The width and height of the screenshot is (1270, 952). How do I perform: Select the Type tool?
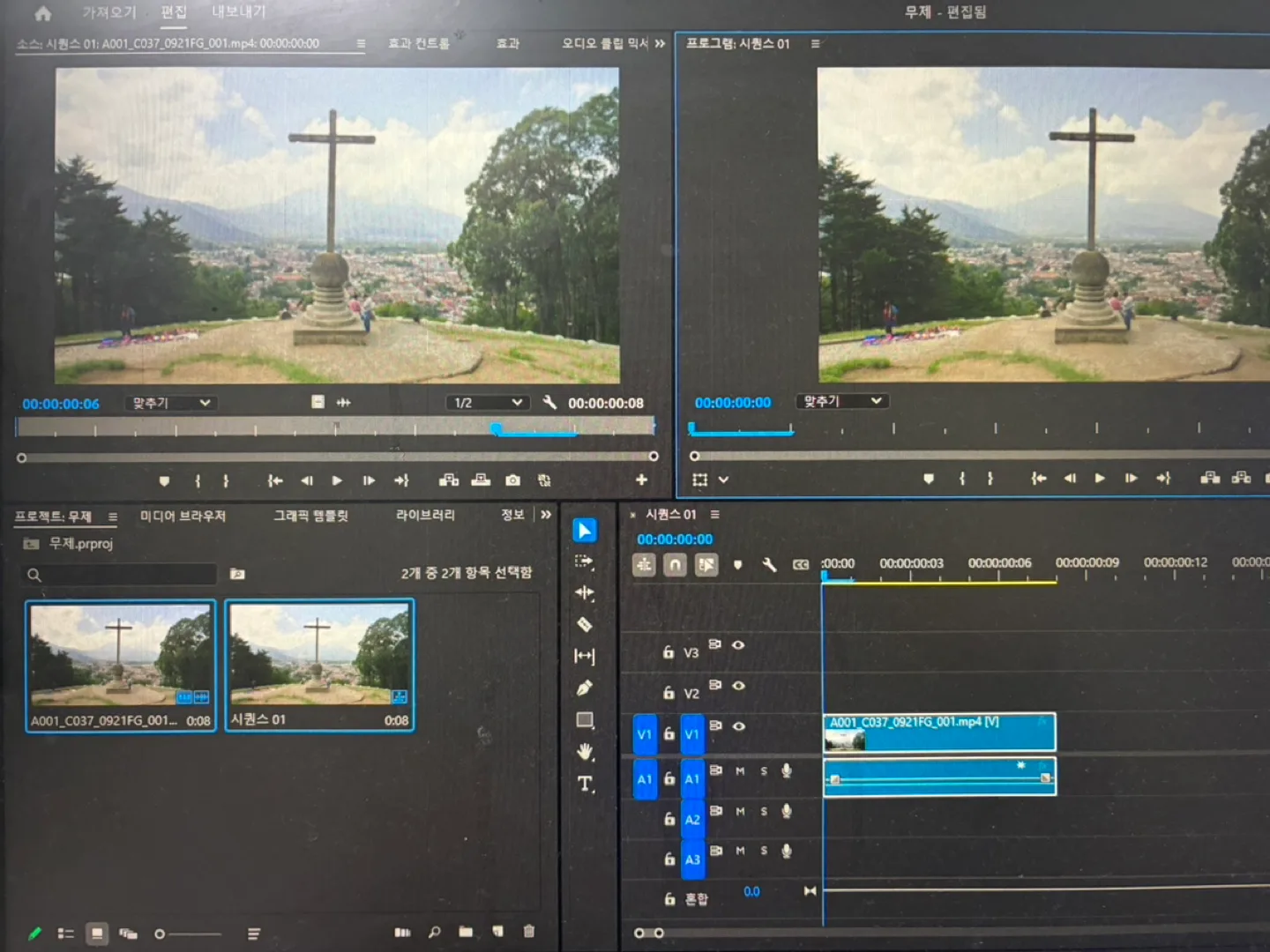[x=585, y=784]
